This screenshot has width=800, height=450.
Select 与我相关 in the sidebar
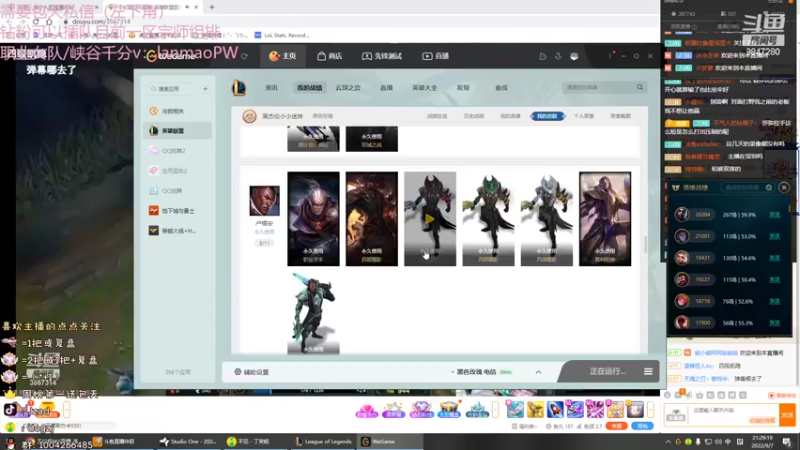click(178, 111)
